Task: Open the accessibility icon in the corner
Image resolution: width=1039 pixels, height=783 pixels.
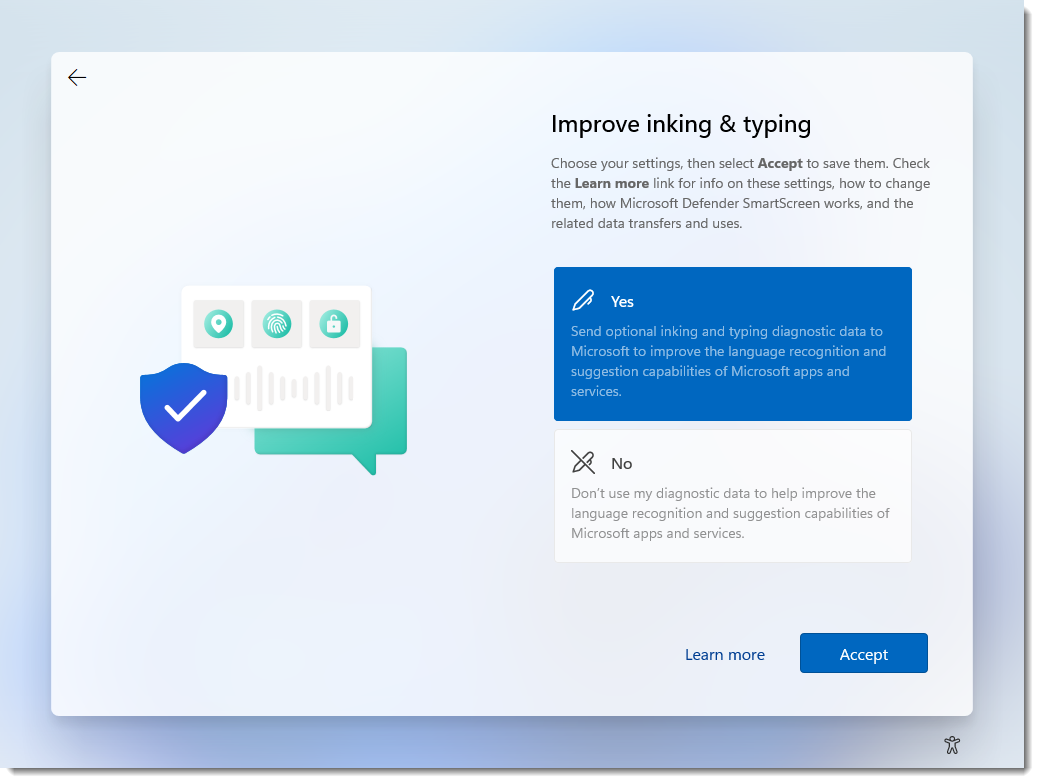Action: (x=952, y=745)
